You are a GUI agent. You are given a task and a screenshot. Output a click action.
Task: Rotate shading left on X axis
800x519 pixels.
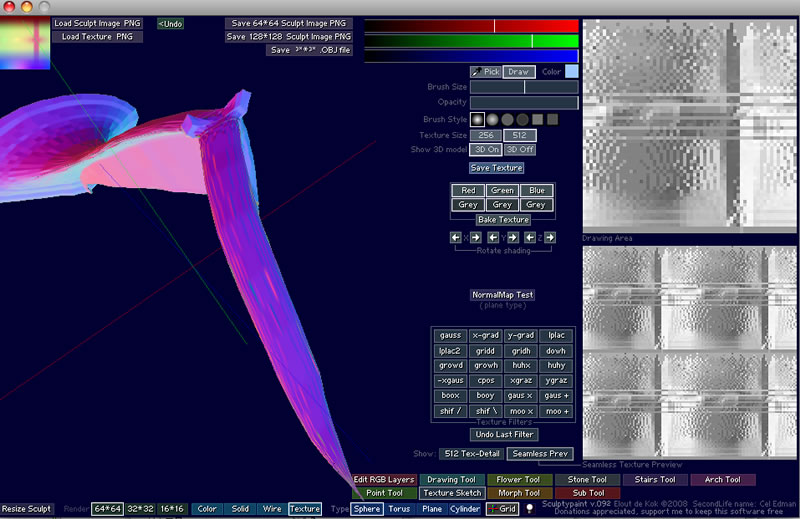coord(456,237)
